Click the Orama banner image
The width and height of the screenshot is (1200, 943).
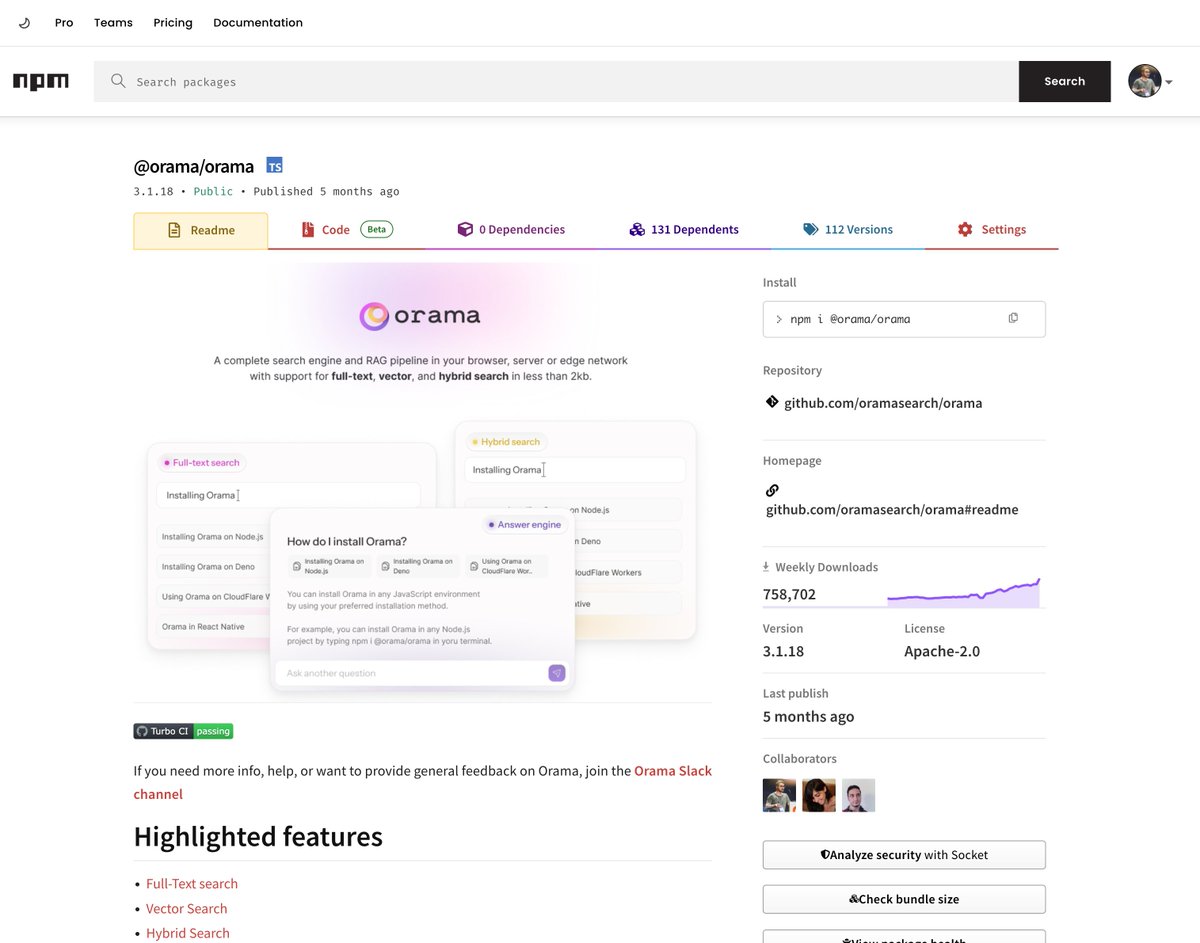[422, 478]
